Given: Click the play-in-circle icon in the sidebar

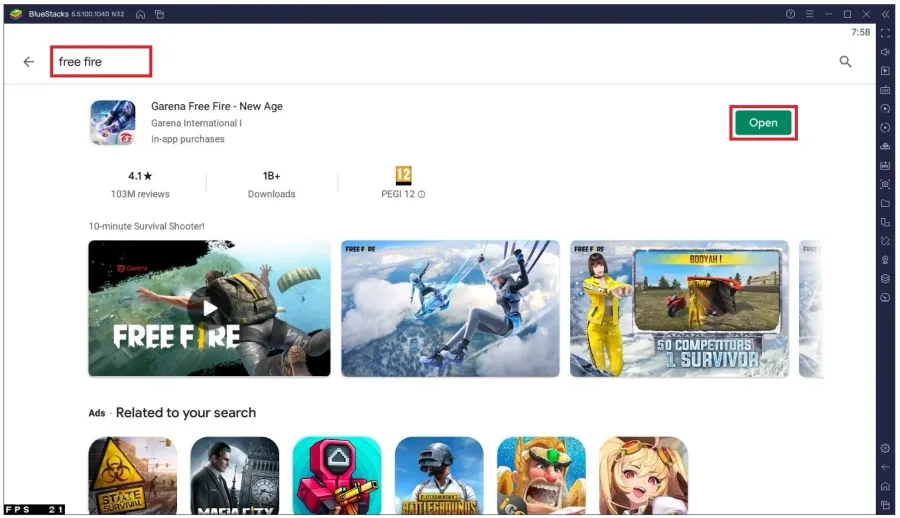Looking at the screenshot, I should (885, 109).
